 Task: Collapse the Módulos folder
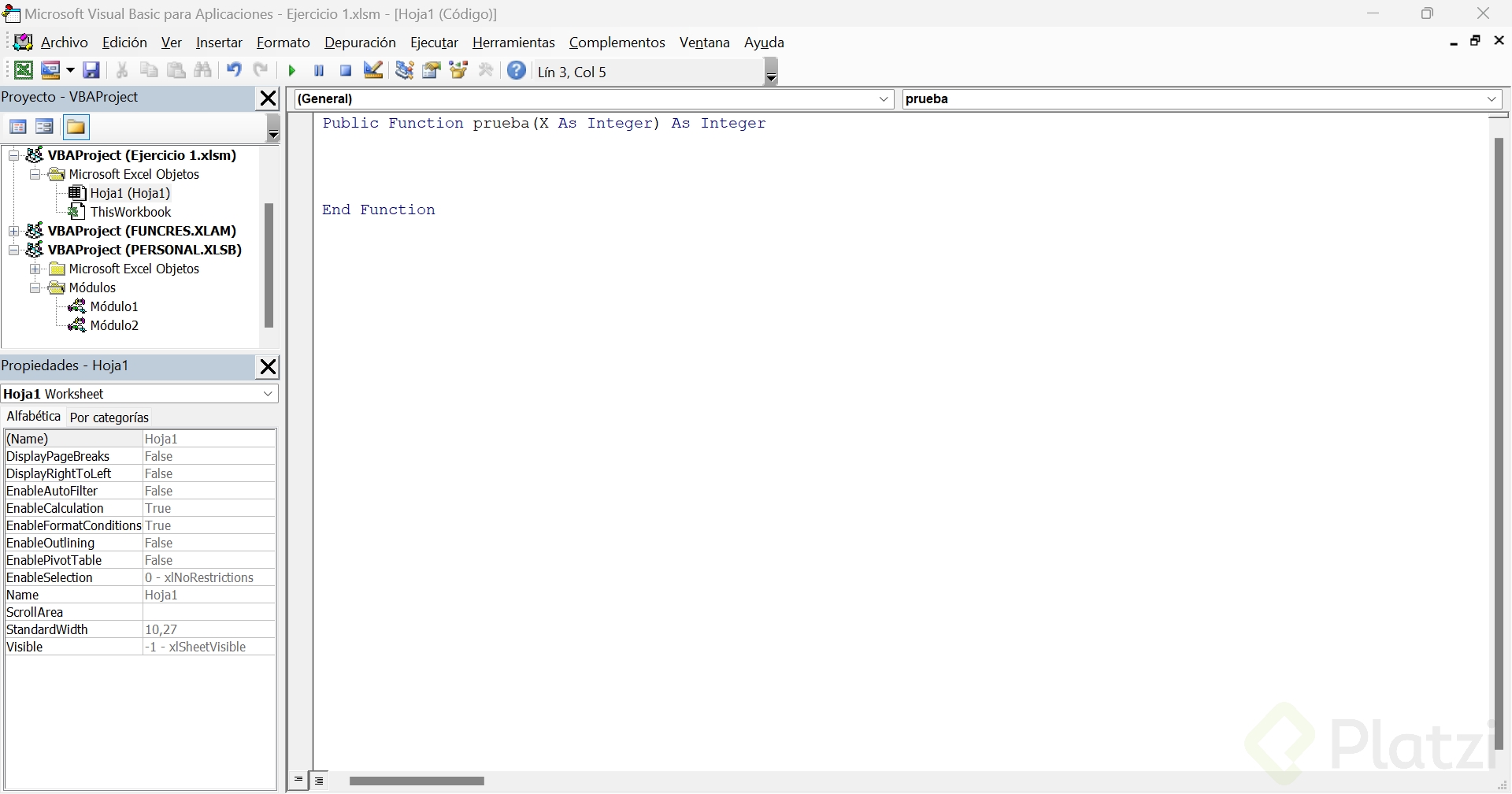tap(35, 288)
